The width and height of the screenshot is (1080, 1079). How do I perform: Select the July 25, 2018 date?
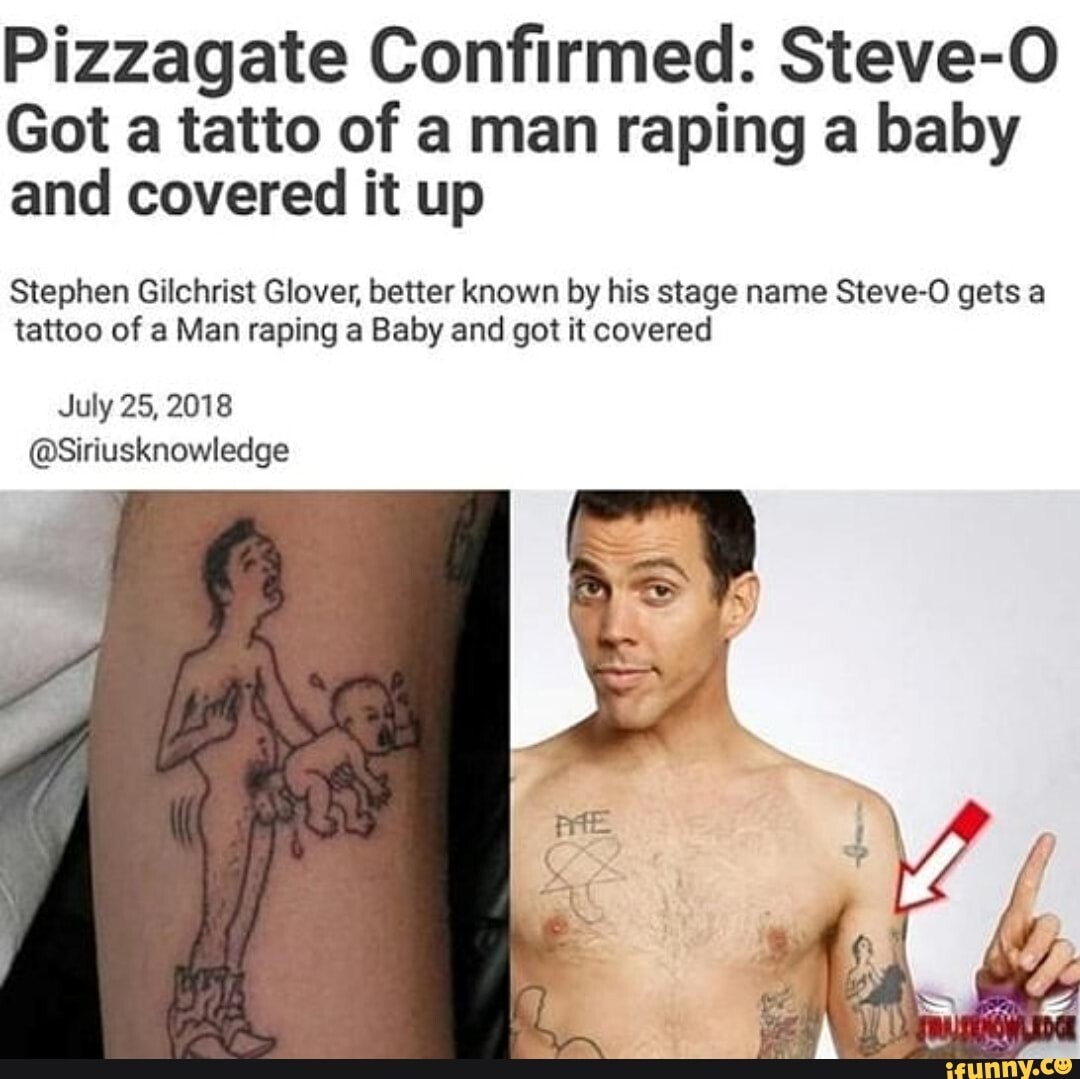pyautogui.click(x=145, y=406)
